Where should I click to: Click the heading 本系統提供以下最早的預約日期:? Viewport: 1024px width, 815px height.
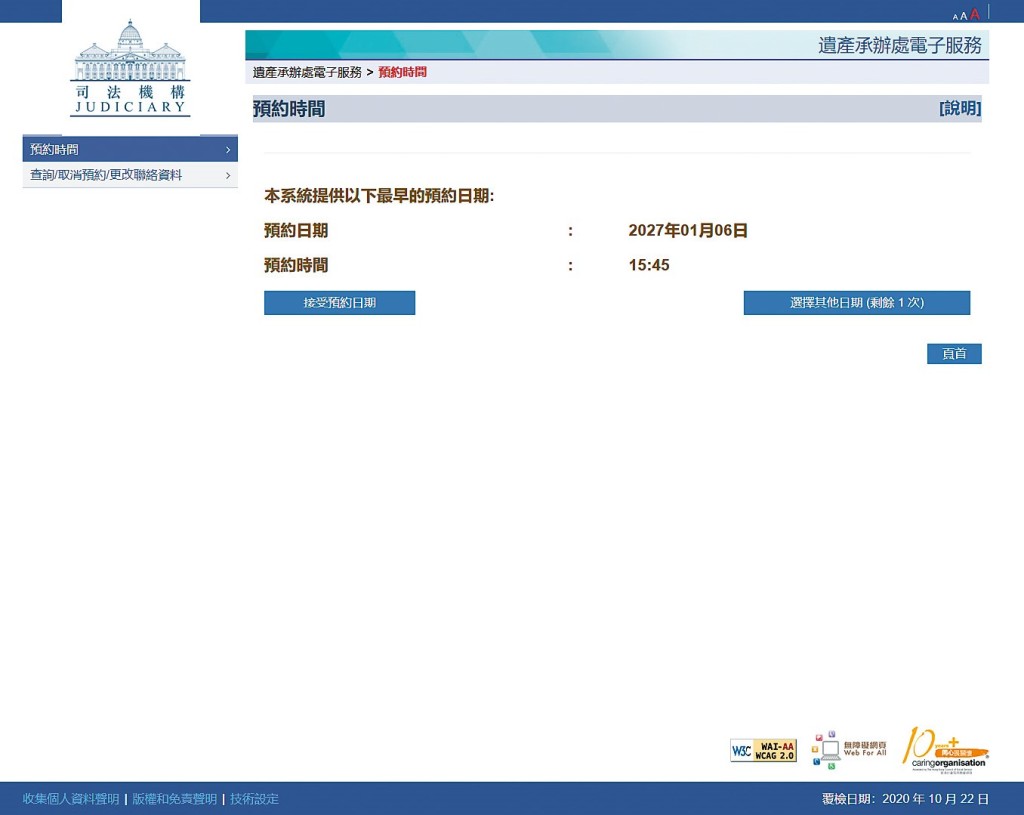(x=379, y=196)
